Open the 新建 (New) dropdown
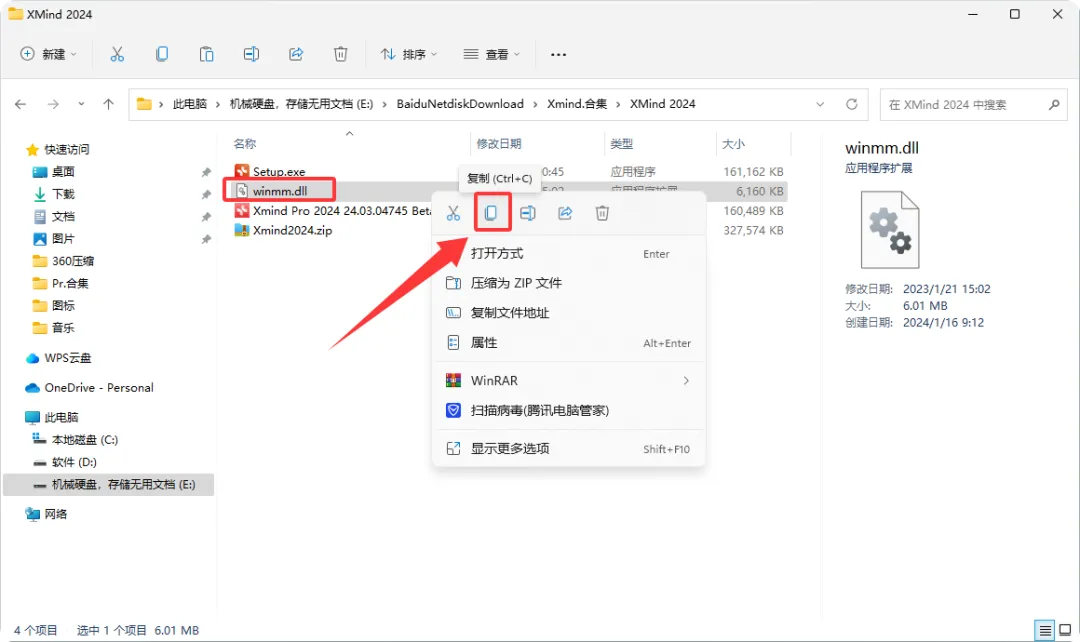The width and height of the screenshot is (1080, 642). click(x=48, y=54)
